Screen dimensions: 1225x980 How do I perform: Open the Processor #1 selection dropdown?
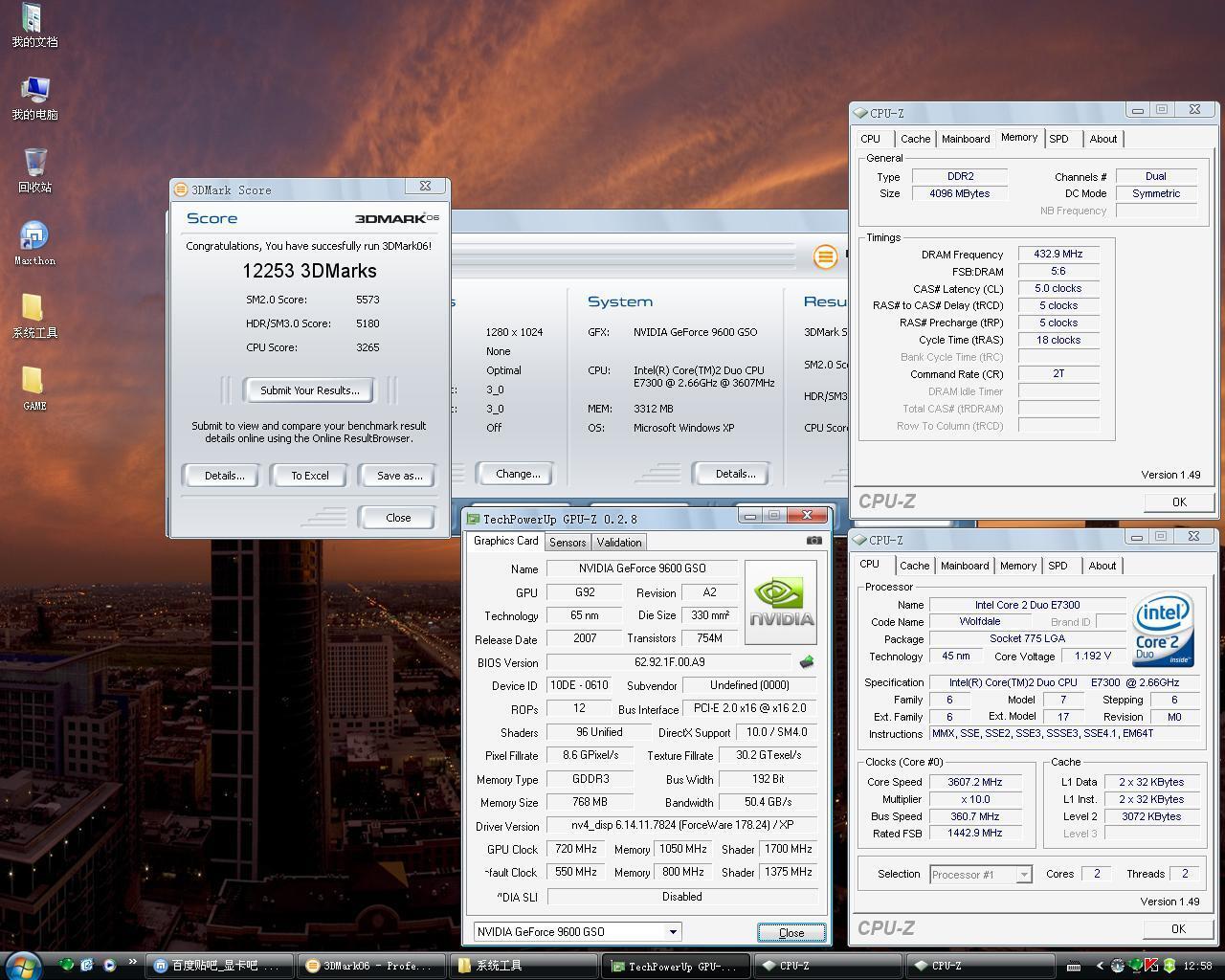tap(1024, 875)
